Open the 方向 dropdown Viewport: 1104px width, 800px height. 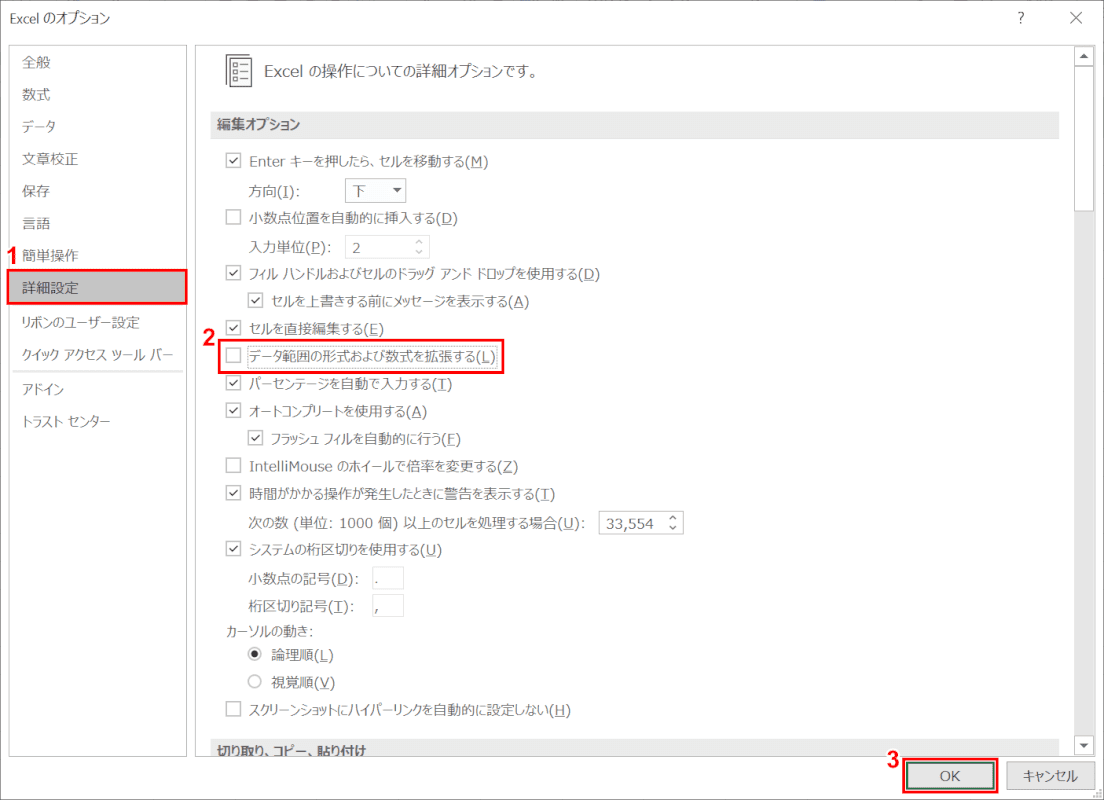375,191
